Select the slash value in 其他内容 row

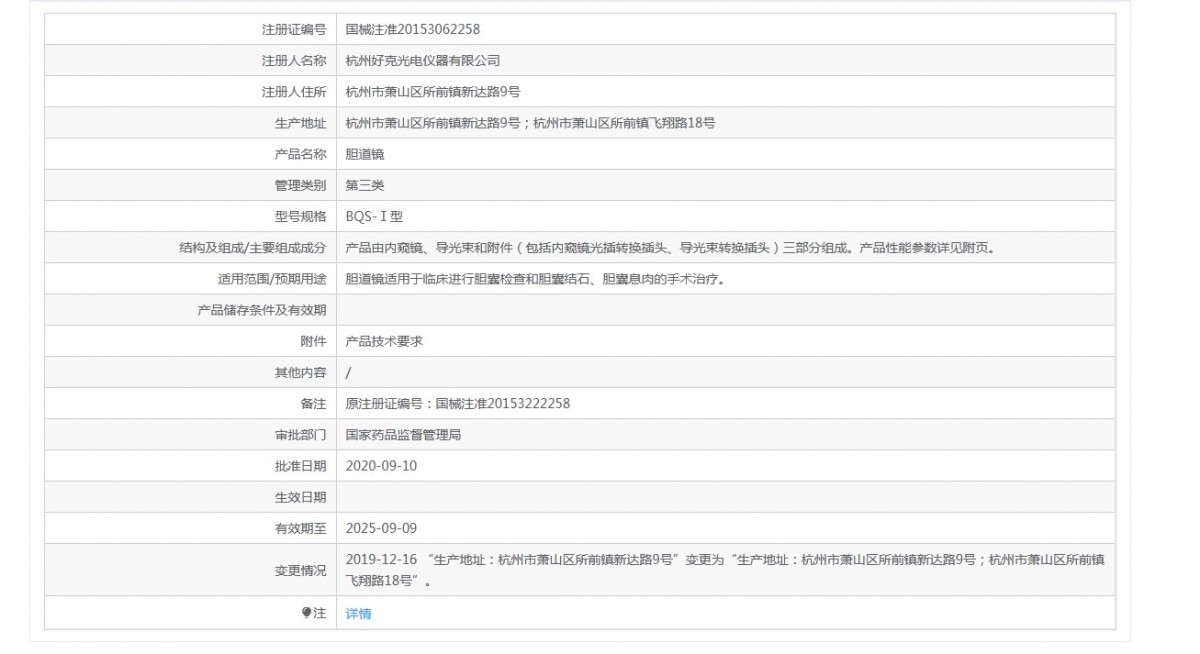[x=348, y=372]
